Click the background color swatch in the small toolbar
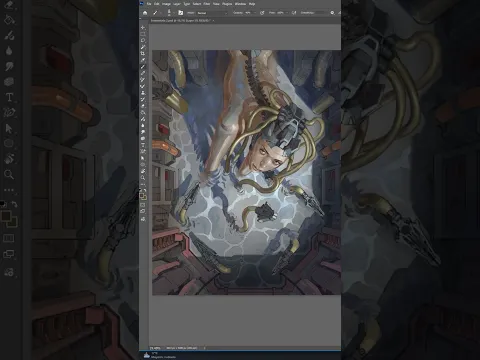Screen dimensions: 480x360 (x=144, y=198)
